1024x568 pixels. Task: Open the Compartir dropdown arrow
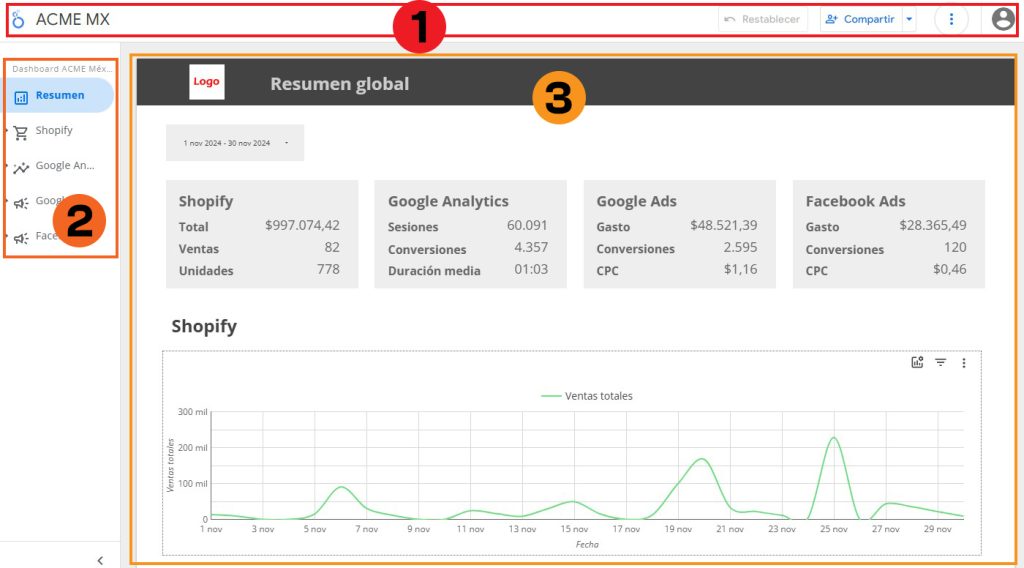coord(909,20)
